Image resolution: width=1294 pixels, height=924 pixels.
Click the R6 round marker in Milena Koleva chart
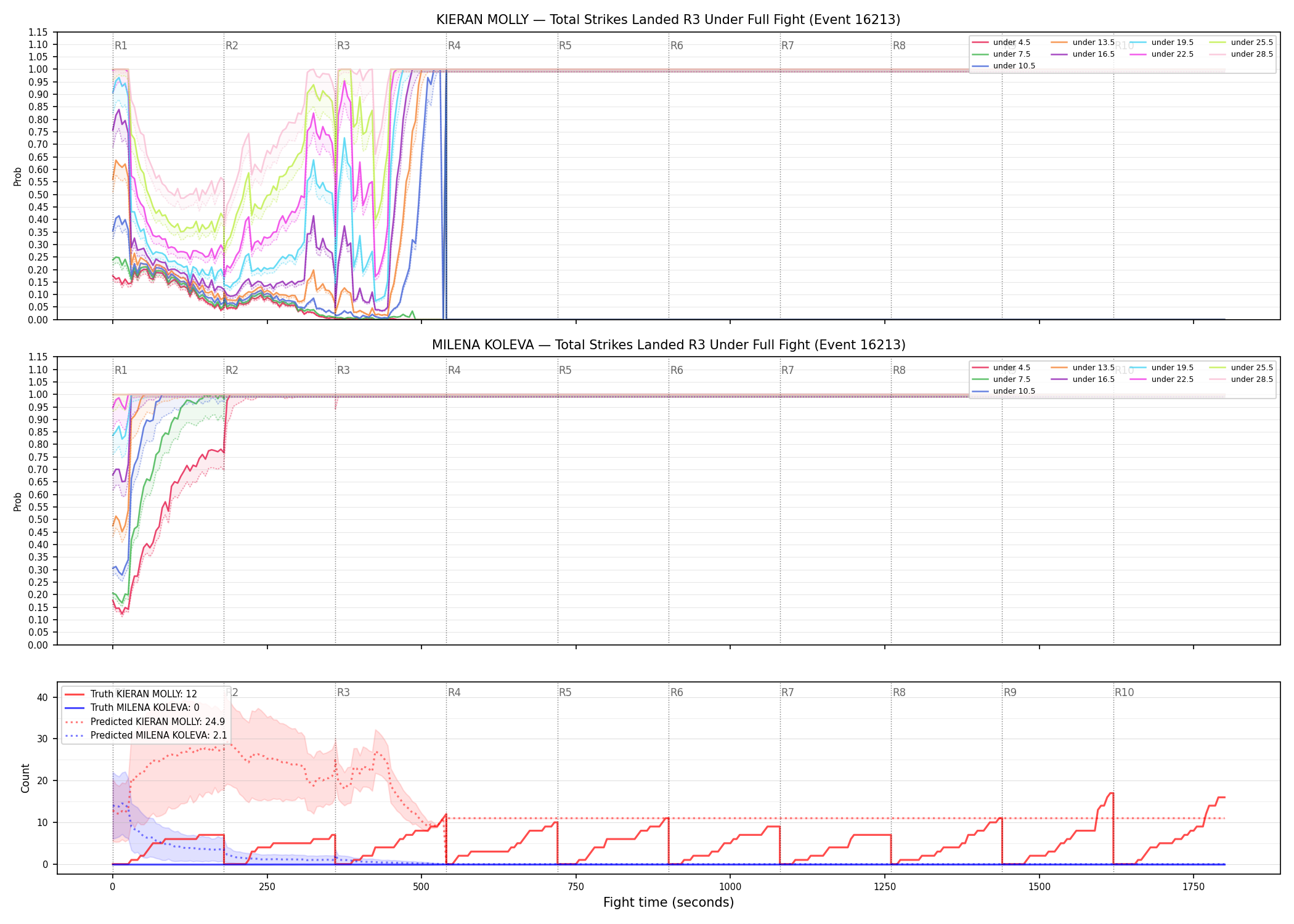point(677,370)
